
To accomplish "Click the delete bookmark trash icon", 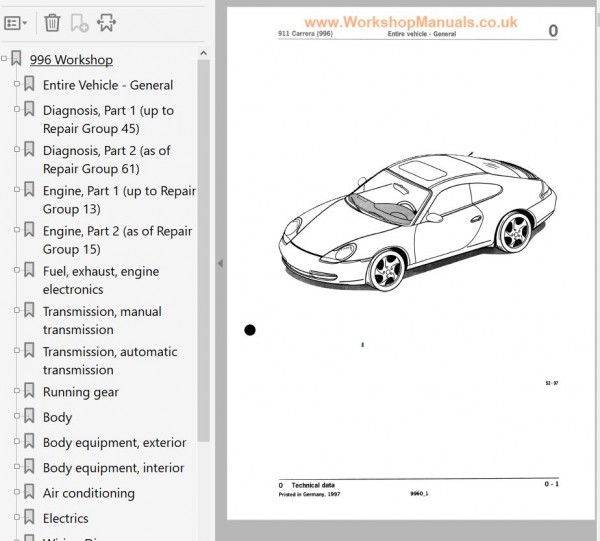I will click(x=52, y=23).
